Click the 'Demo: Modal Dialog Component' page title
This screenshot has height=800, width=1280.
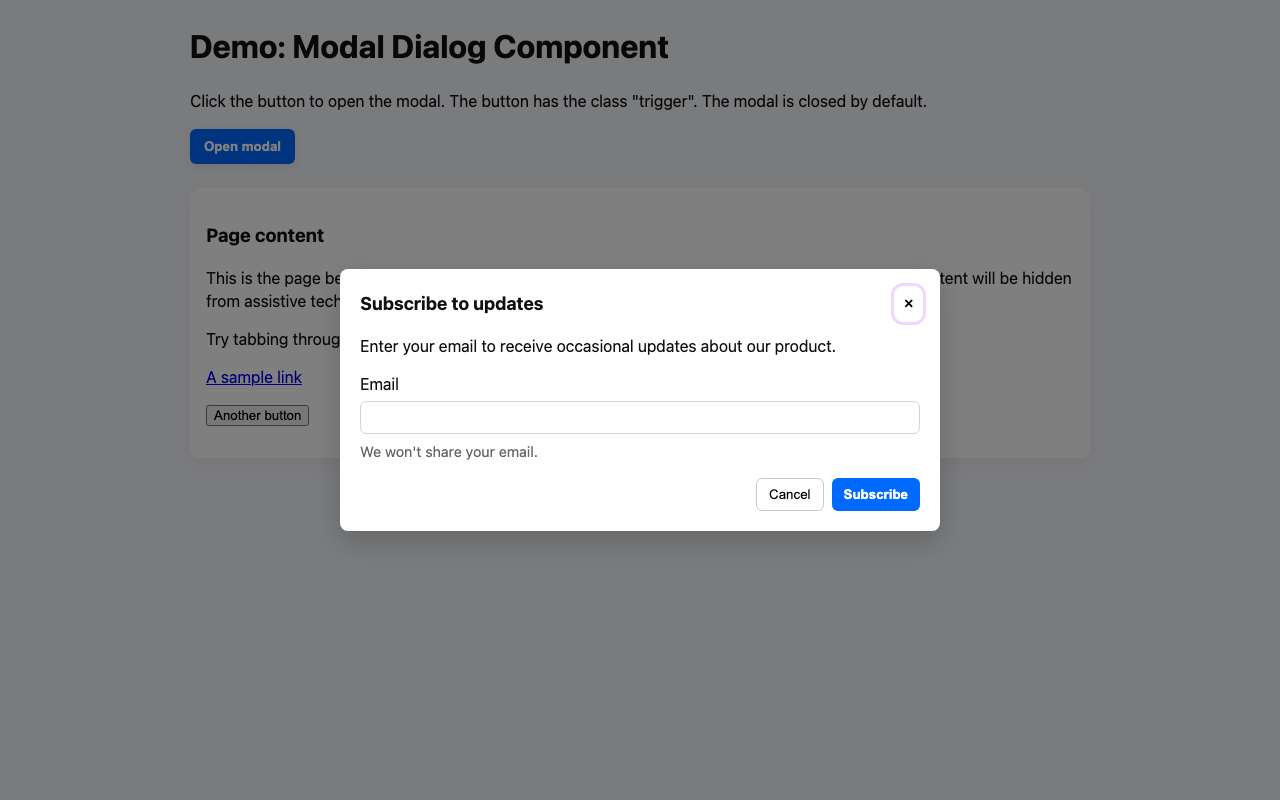[428, 46]
